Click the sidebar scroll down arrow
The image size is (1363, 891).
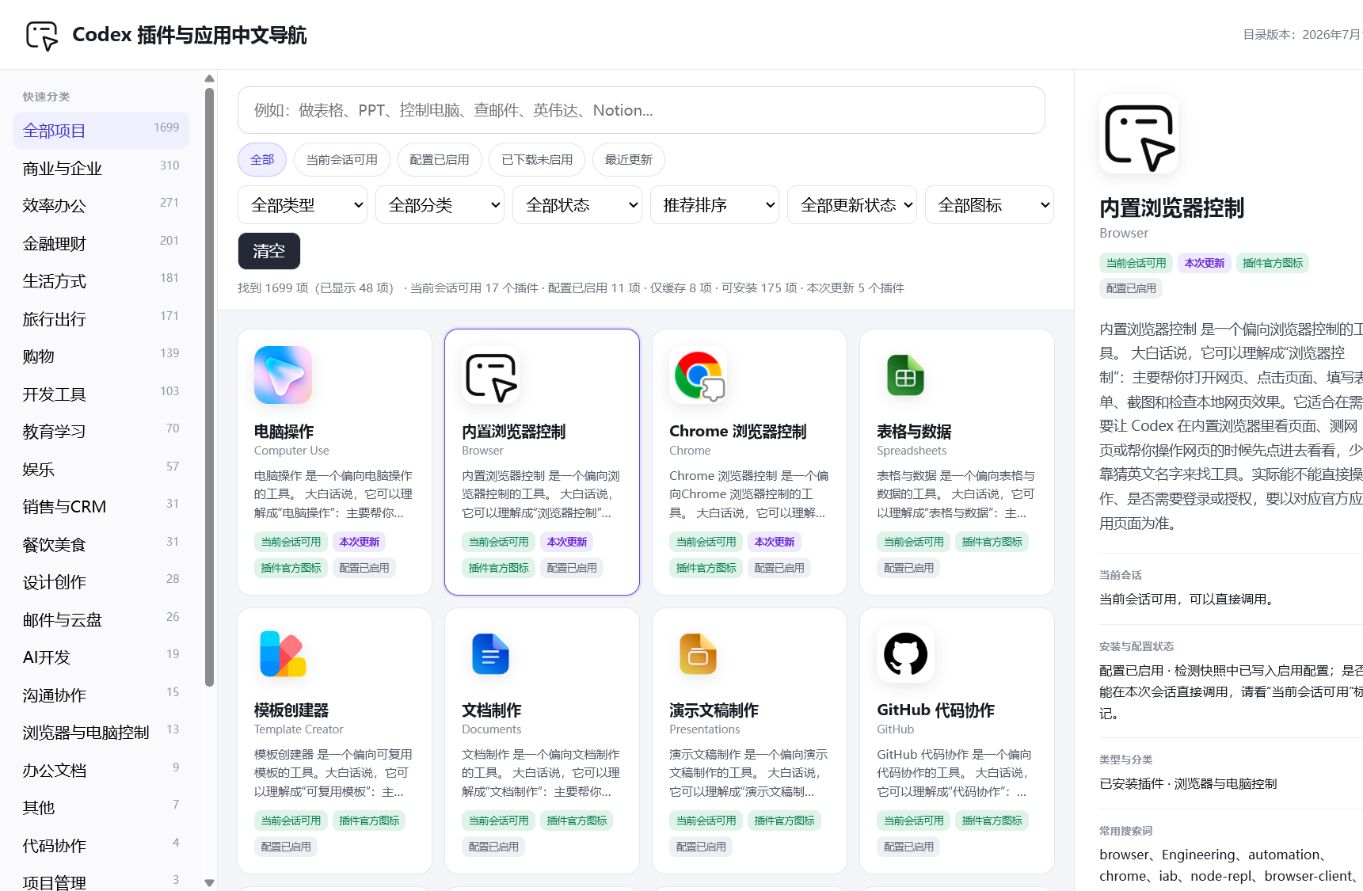[x=210, y=883]
